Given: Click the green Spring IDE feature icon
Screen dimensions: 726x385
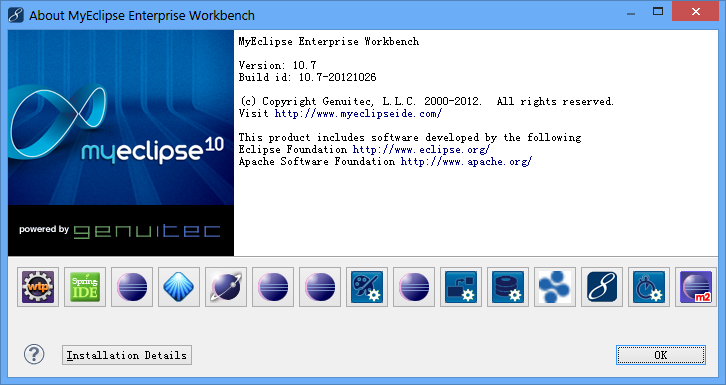Looking at the screenshot, I should (x=85, y=287).
